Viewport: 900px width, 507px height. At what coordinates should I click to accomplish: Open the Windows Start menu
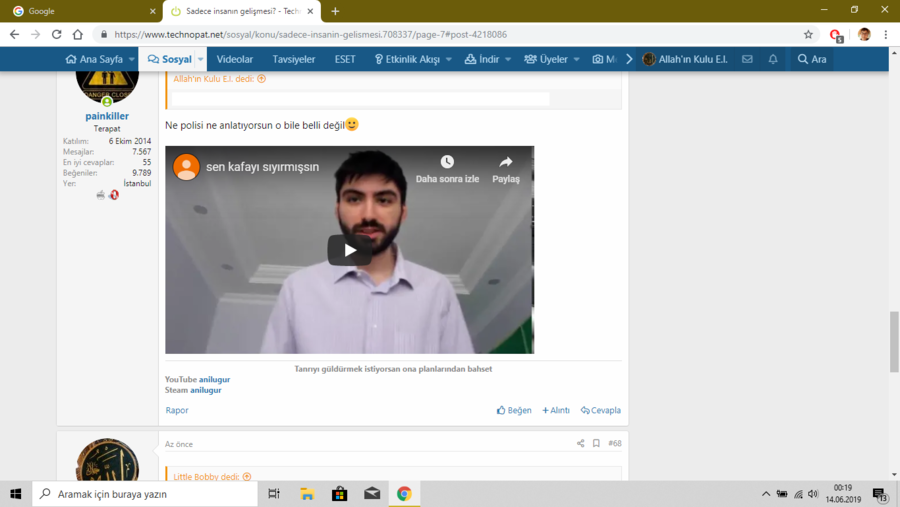click(15, 494)
